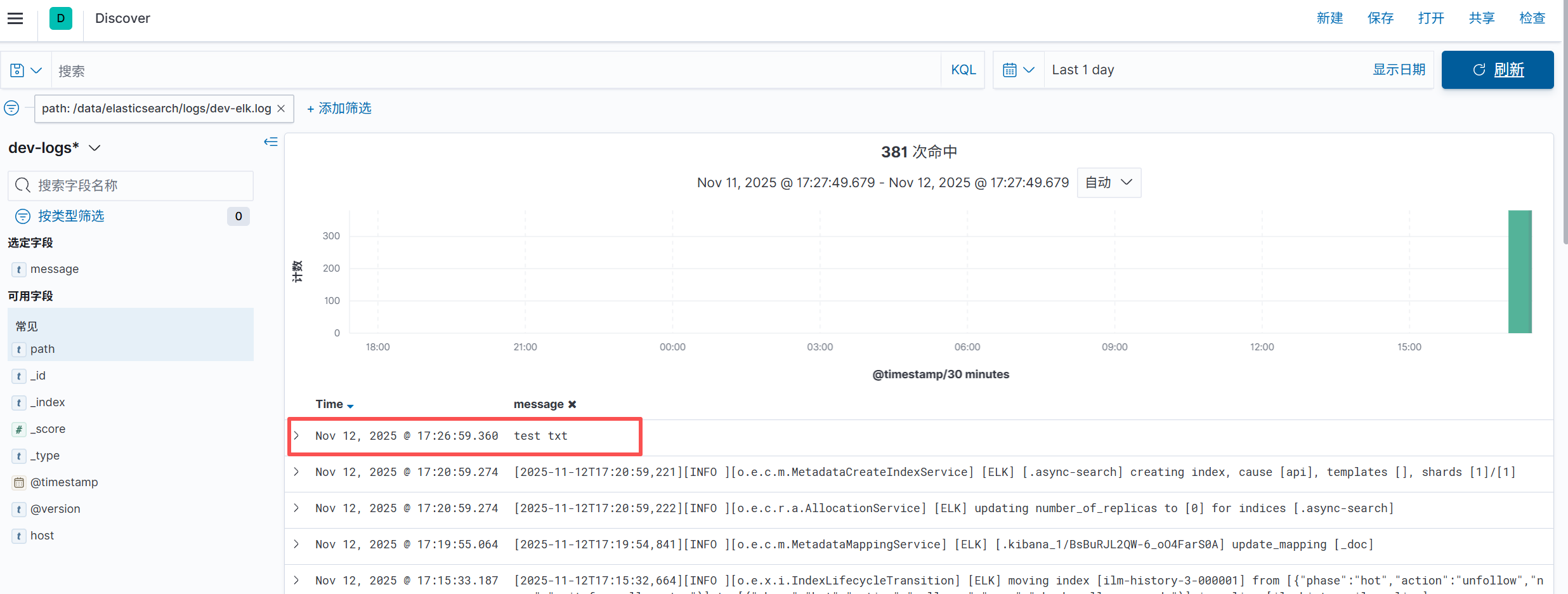This screenshot has width=1568, height=594.
Task: Toggle filter by type panel
Action: (70, 216)
